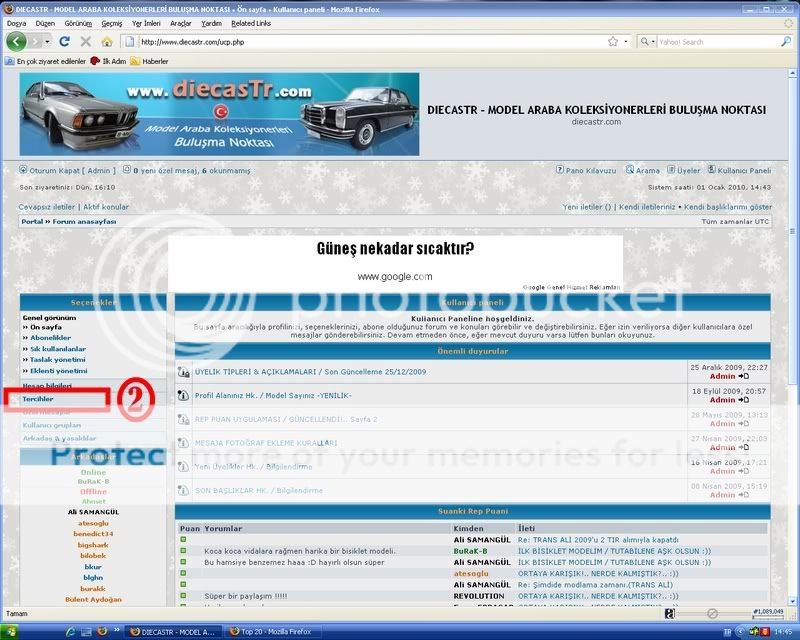
Task: Go to last post arrow for 25 Aralık 2009
Action: (x=744, y=376)
